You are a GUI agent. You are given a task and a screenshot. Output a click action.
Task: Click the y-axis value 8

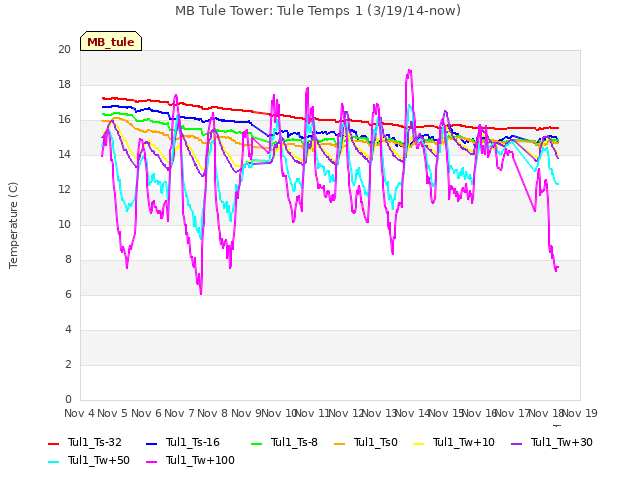coord(68,260)
